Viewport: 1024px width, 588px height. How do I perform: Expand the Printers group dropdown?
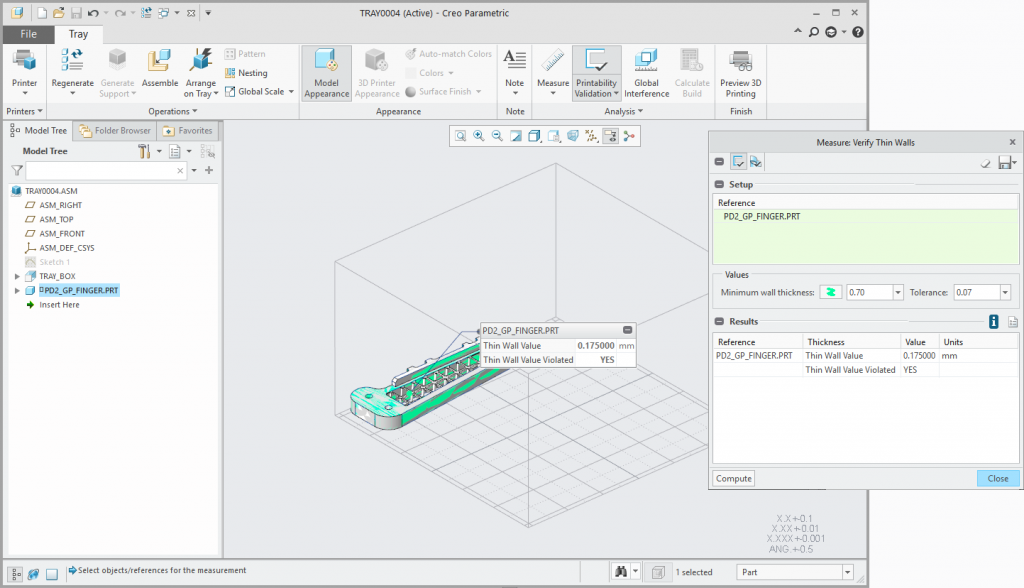point(24,111)
